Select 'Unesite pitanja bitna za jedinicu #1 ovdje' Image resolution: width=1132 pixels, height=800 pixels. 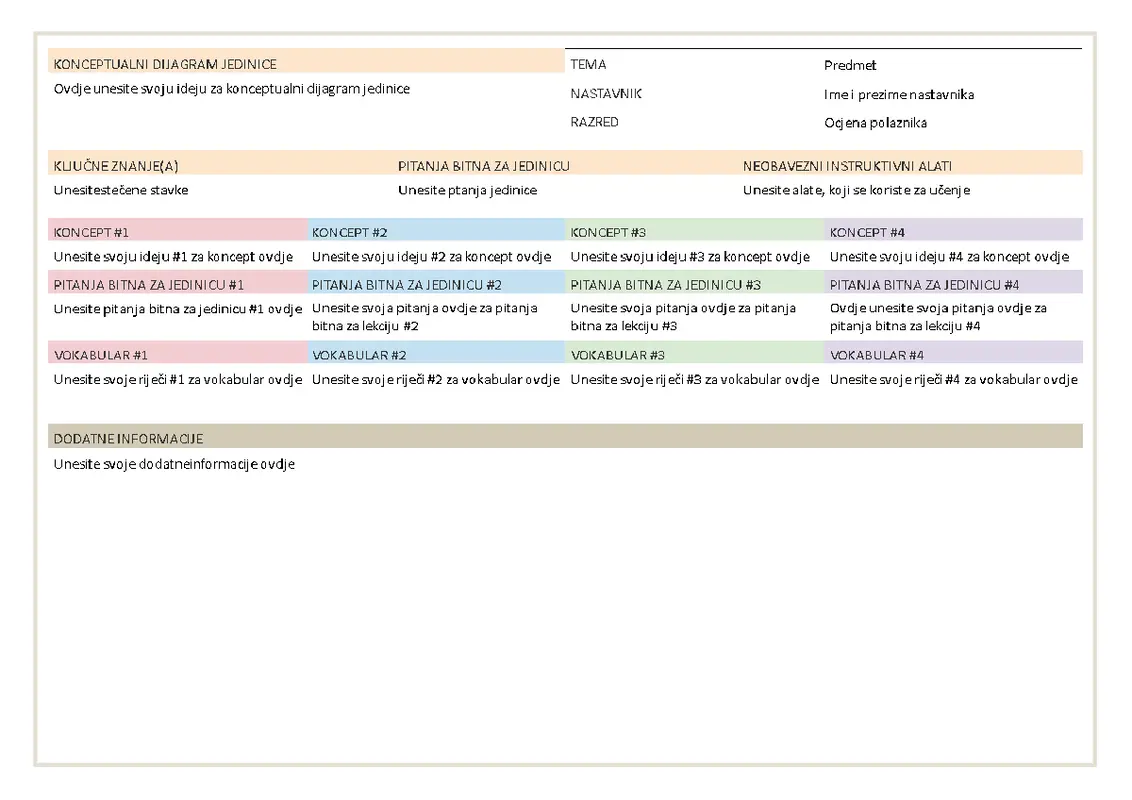[178, 309]
